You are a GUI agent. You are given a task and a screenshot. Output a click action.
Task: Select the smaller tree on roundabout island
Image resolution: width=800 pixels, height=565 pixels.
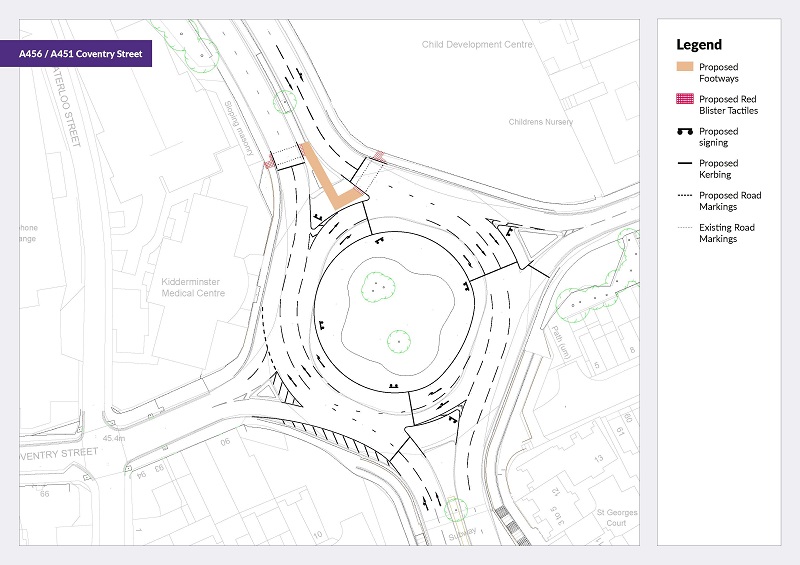(398, 341)
